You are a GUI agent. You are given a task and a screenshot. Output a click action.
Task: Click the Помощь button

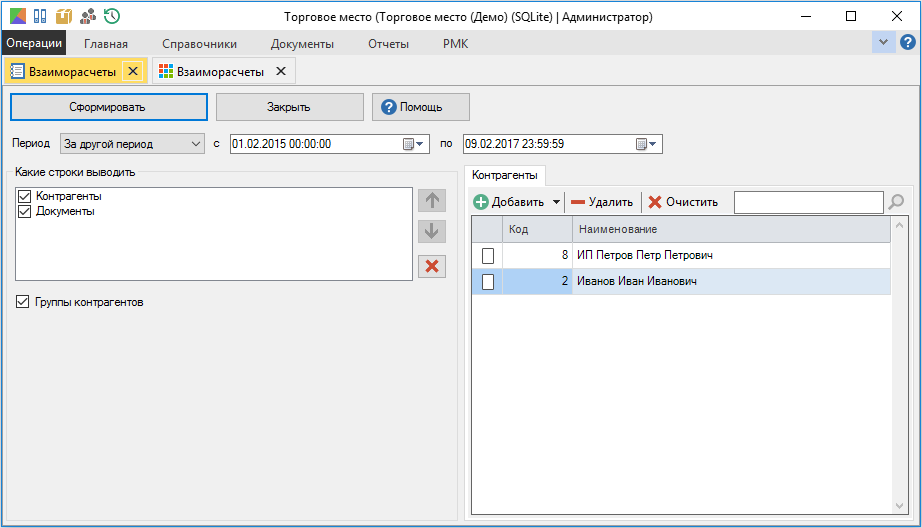tap(420, 107)
